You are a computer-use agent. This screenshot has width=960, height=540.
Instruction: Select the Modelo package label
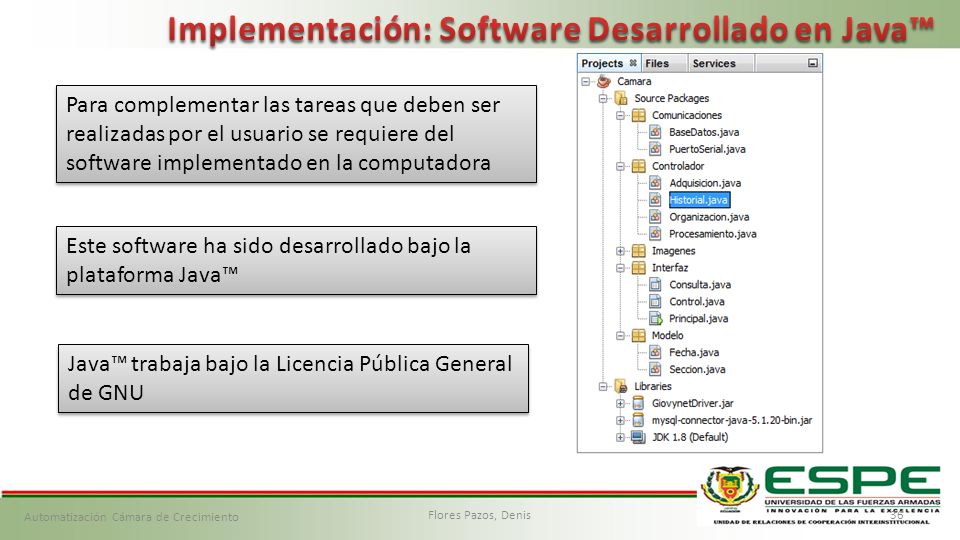(667, 336)
